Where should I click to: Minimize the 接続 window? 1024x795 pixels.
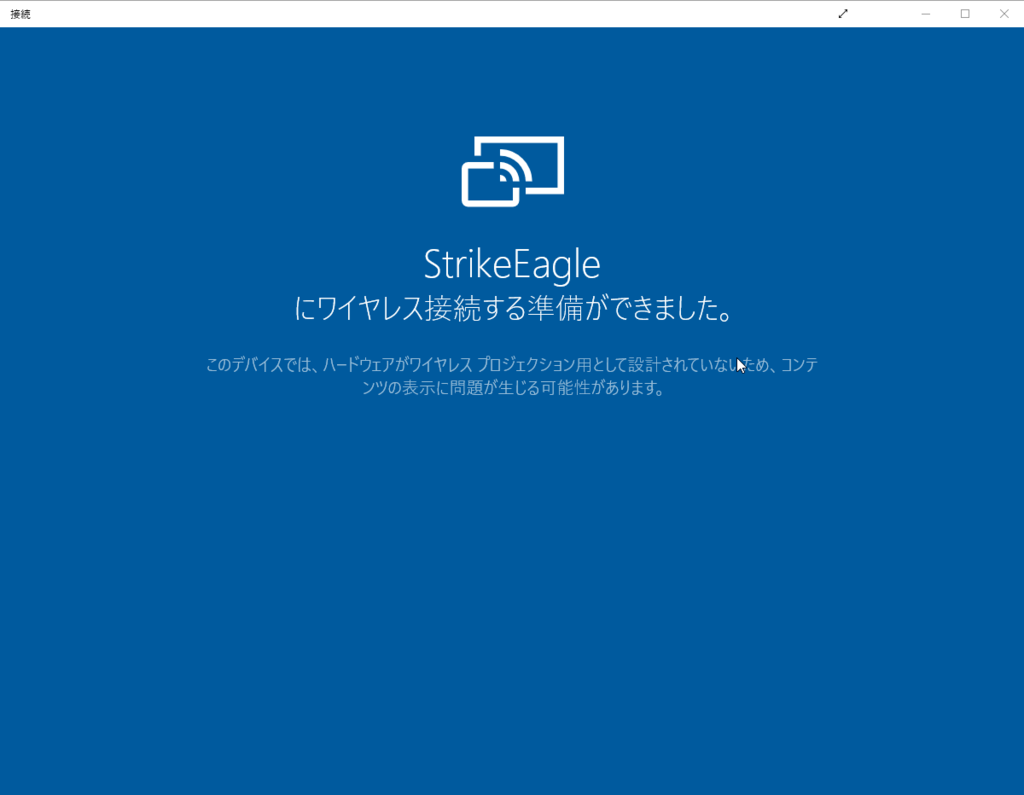click(925, 14)
